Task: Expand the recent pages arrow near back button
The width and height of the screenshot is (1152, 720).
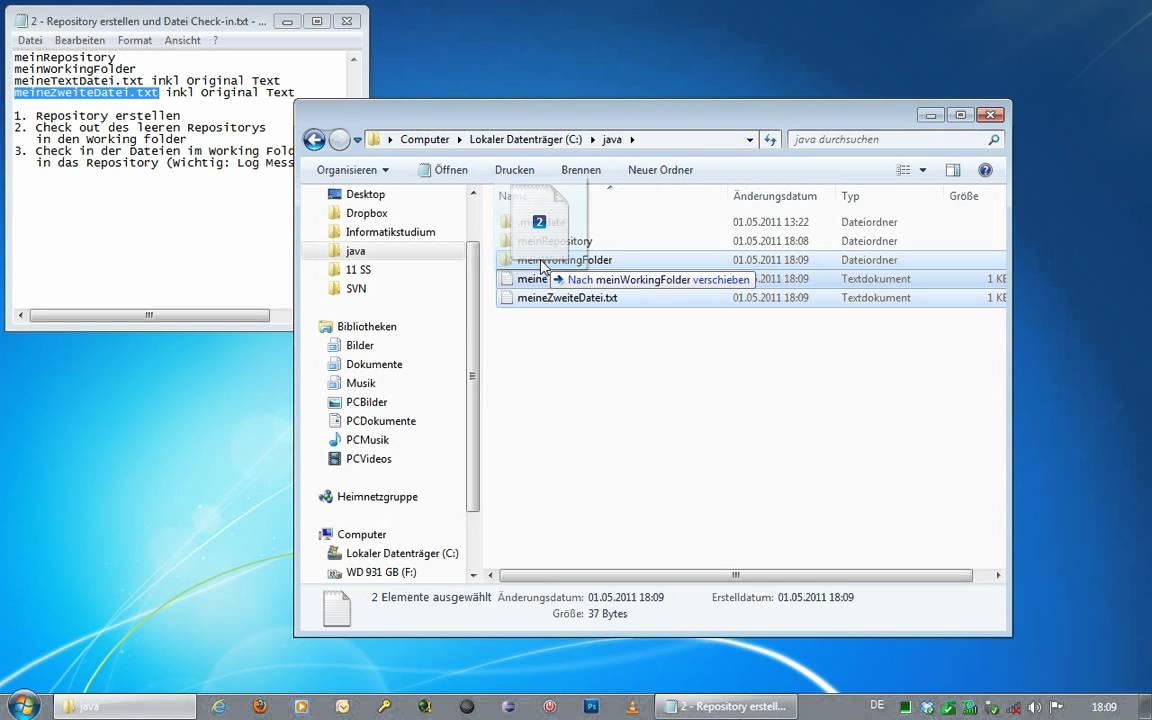Action: pyautogui.click(x=357, y=140)
